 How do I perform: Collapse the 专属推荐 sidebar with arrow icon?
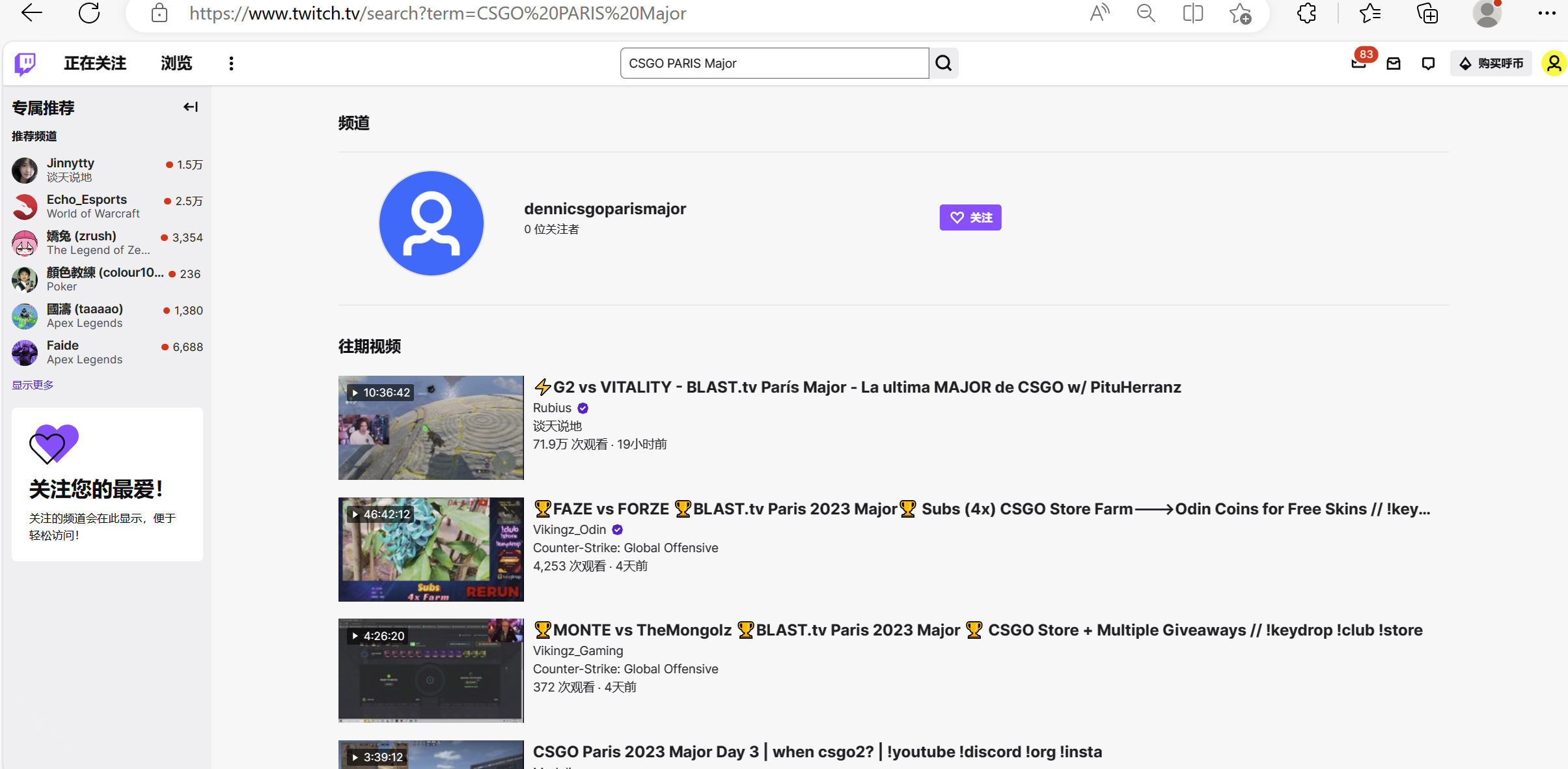190,107
